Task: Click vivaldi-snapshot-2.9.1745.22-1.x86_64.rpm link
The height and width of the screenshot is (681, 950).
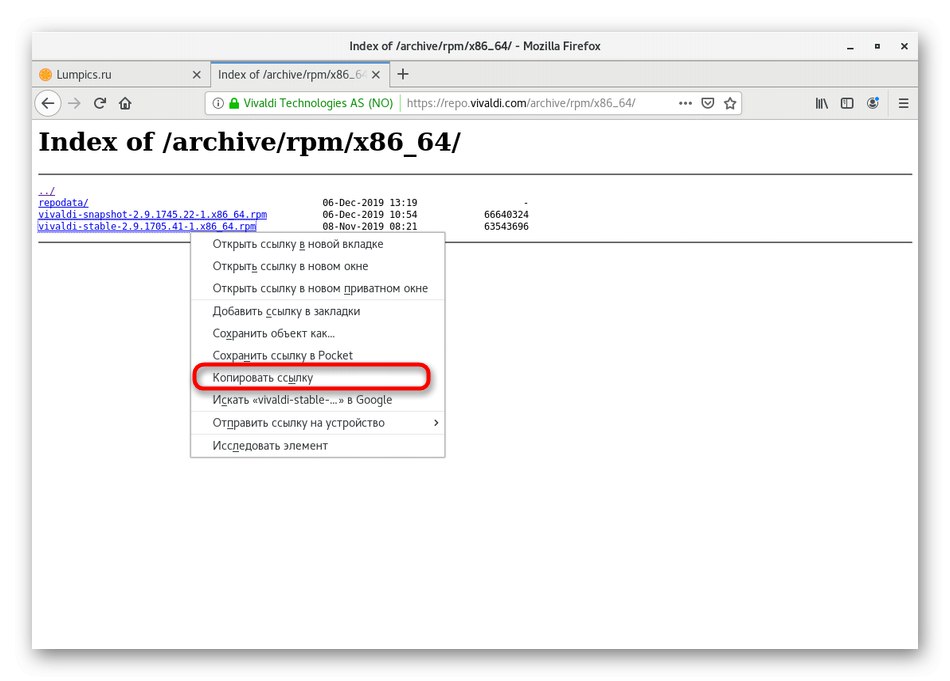Action: pos(153,214)
